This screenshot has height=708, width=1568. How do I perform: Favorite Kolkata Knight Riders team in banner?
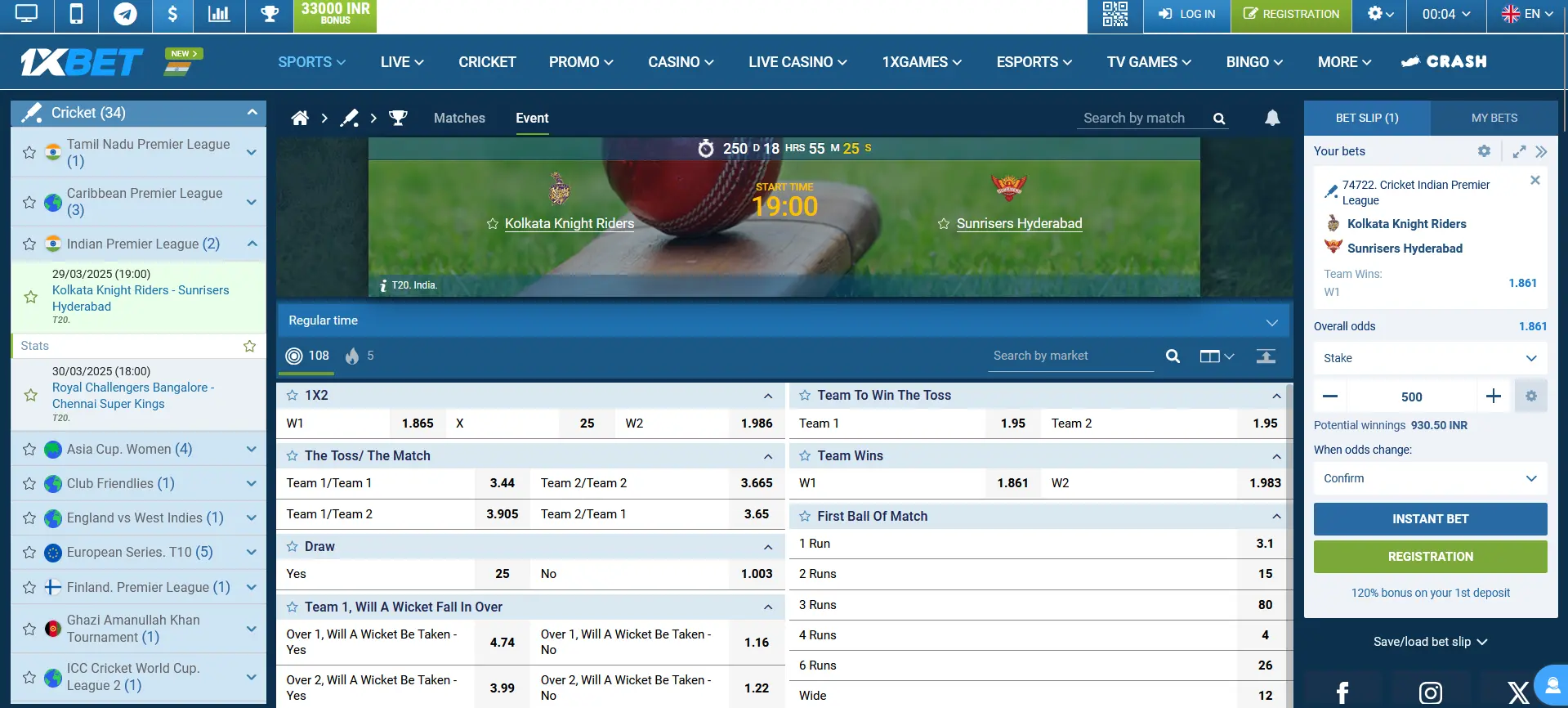click(492, 224)
